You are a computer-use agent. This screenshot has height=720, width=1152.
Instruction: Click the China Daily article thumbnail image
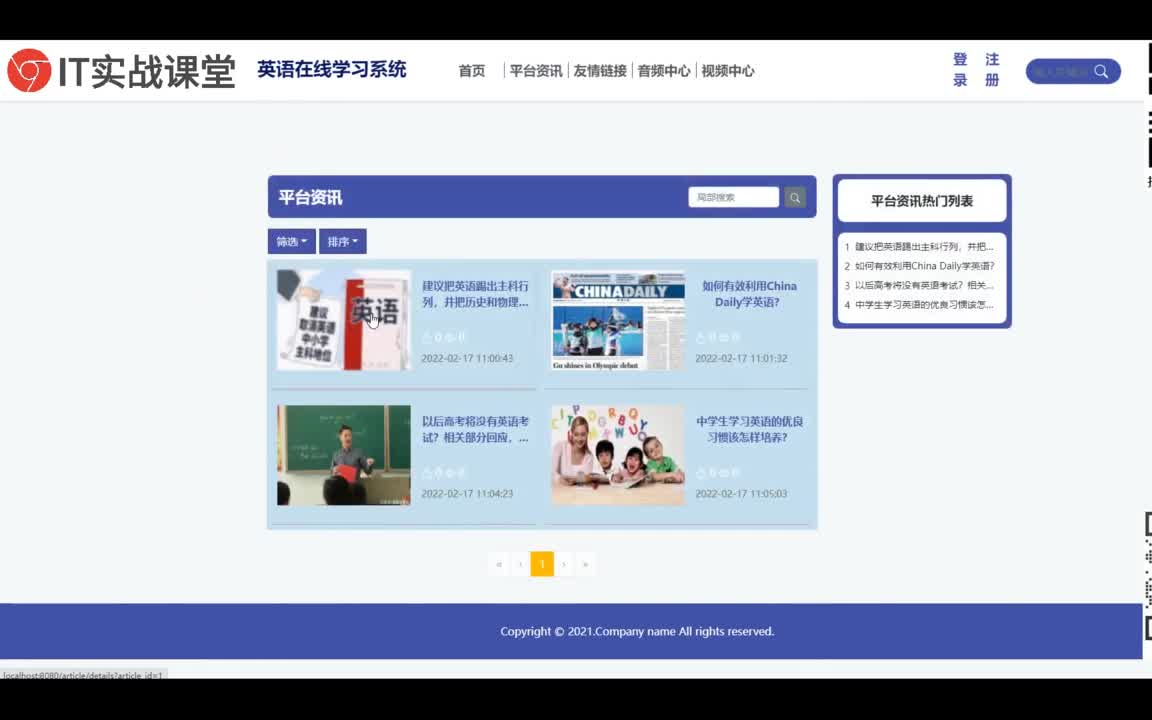617,318
